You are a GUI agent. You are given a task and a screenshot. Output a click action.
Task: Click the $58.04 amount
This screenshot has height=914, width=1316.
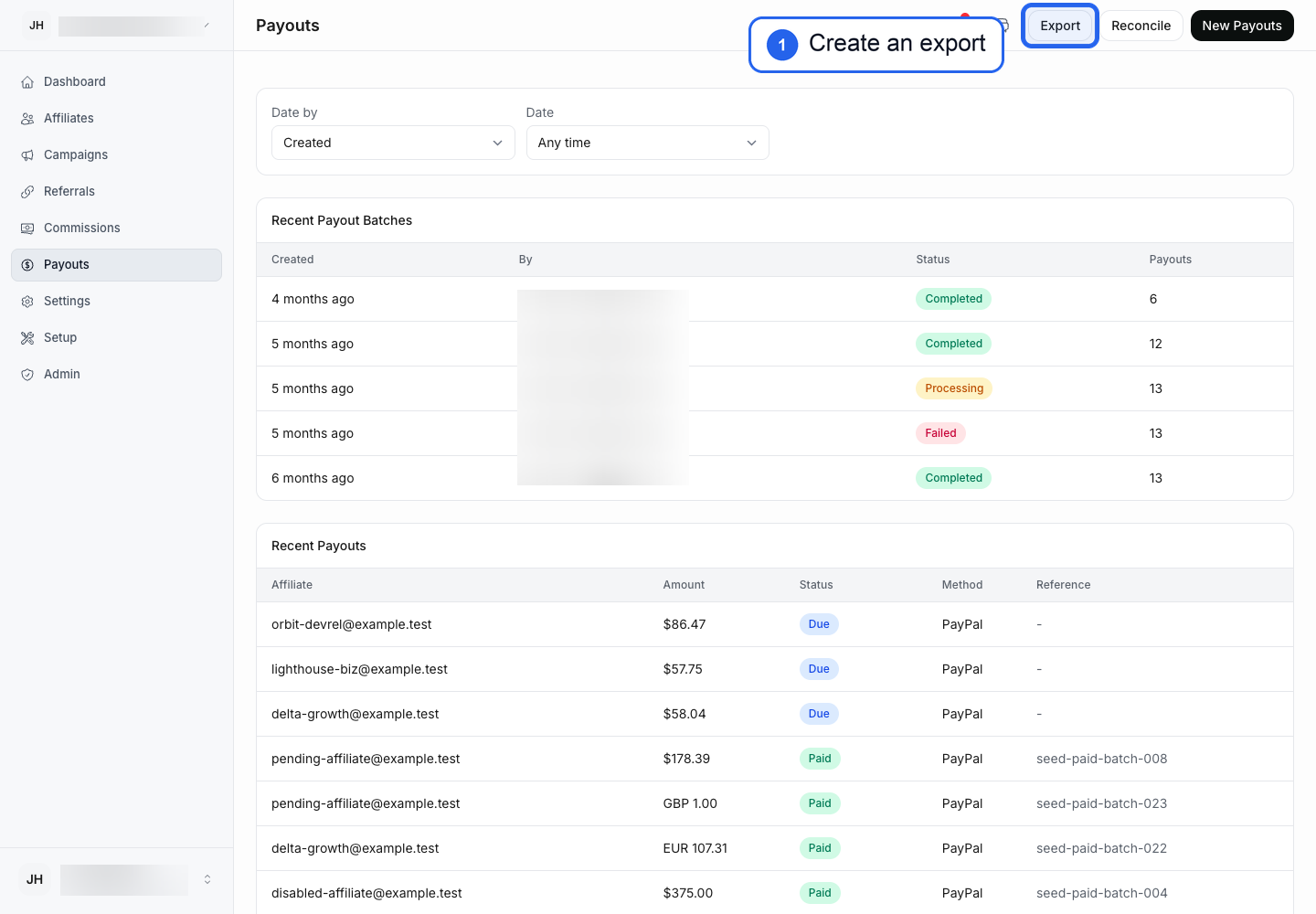(685, 714)
